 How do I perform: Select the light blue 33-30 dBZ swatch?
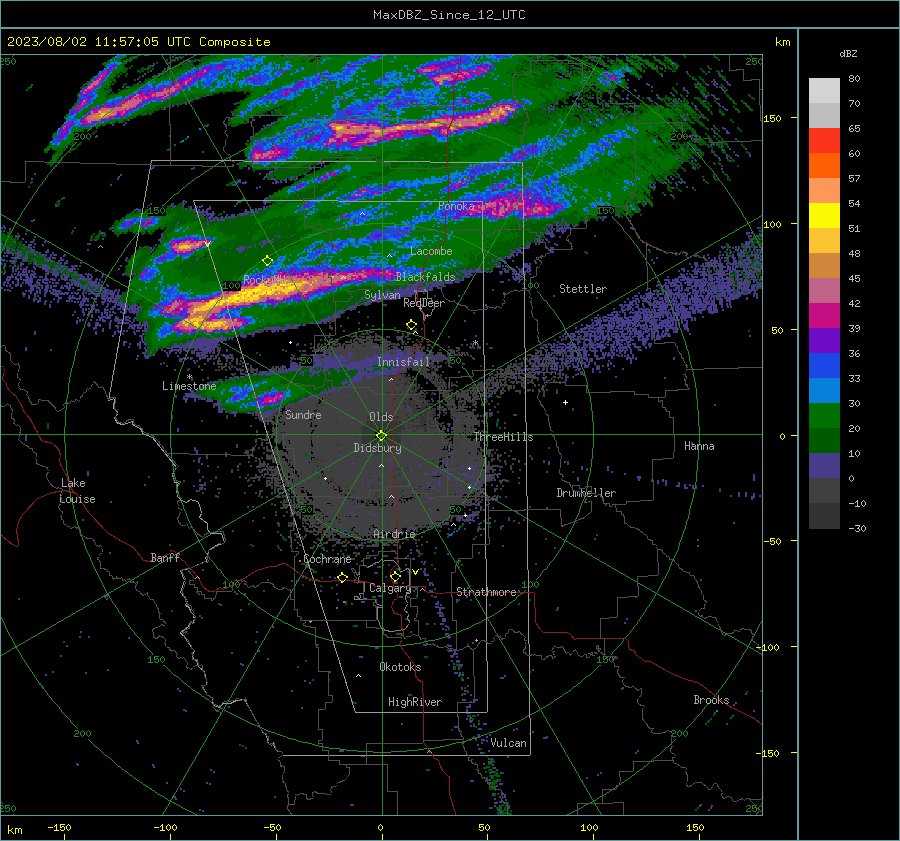[824, 390]
